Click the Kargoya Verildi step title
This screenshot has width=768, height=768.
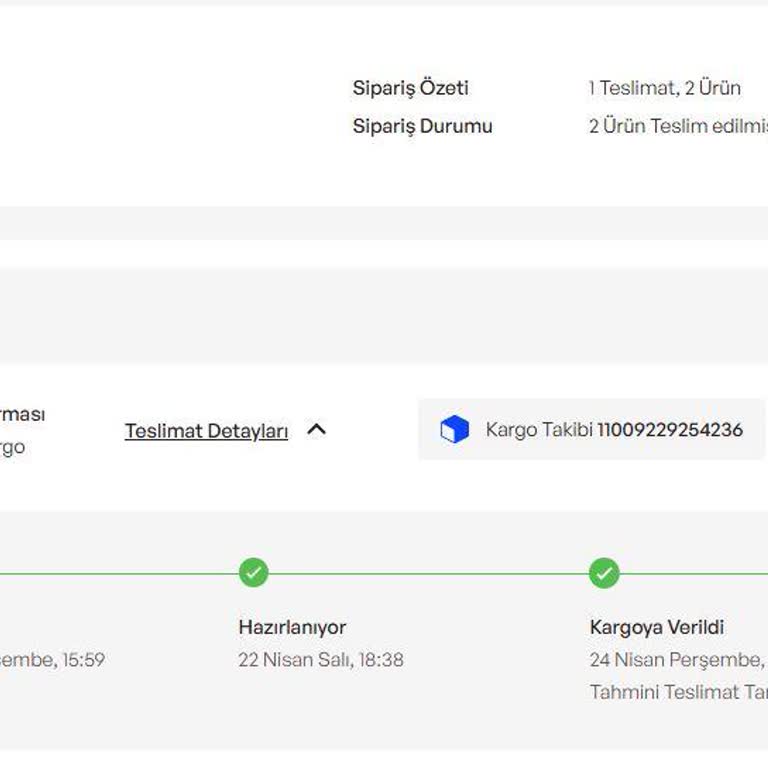coord(657,627)
